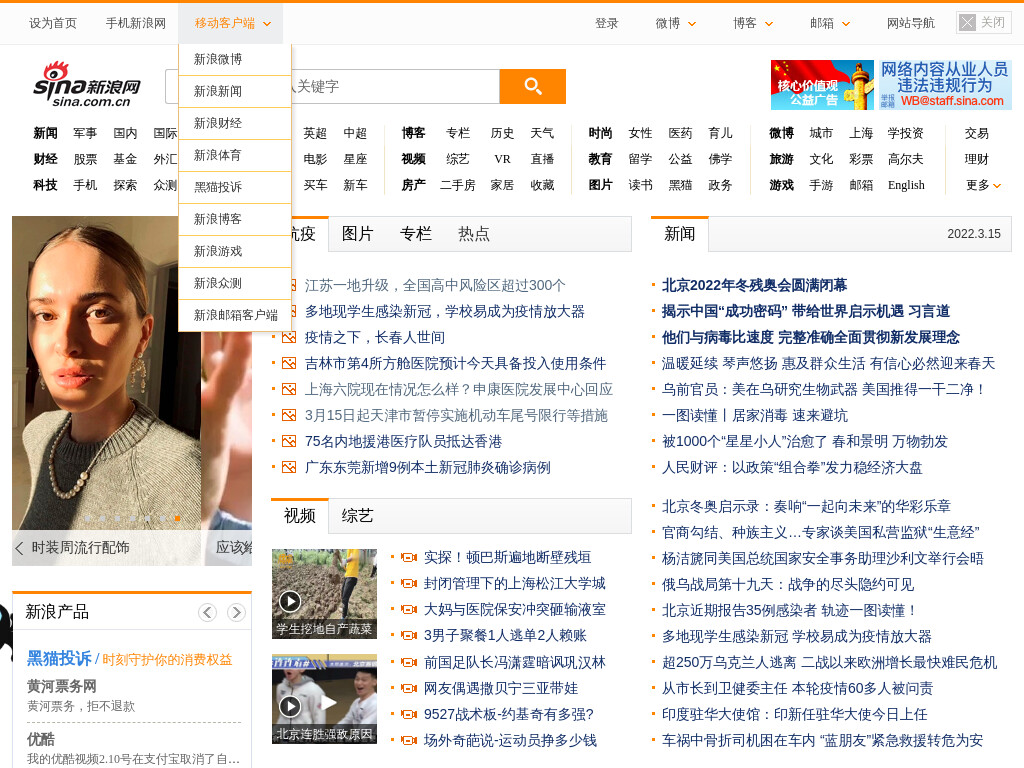
Task: Select 新浪博客 from the dropdown menu
Action: [x=234, y=219]
